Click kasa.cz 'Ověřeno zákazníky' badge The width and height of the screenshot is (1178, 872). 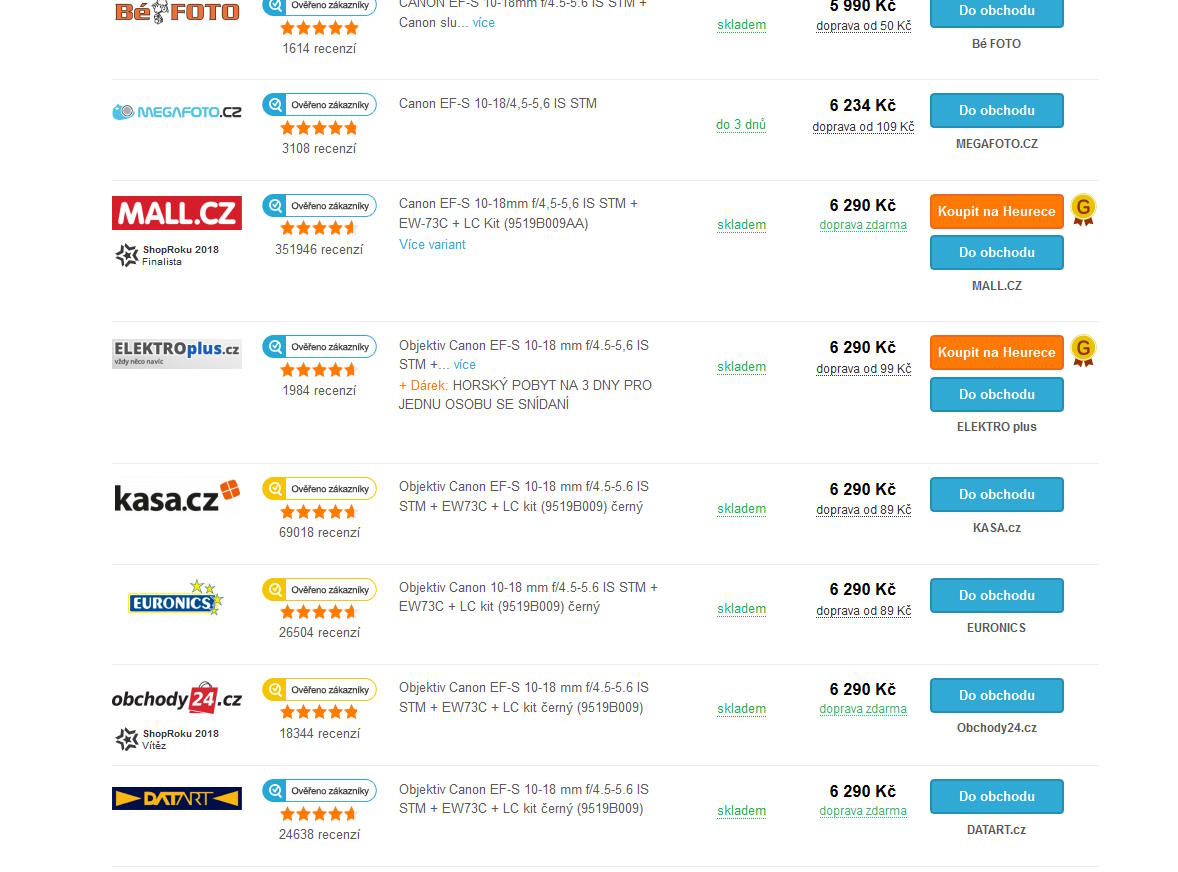tap(319, 488)
